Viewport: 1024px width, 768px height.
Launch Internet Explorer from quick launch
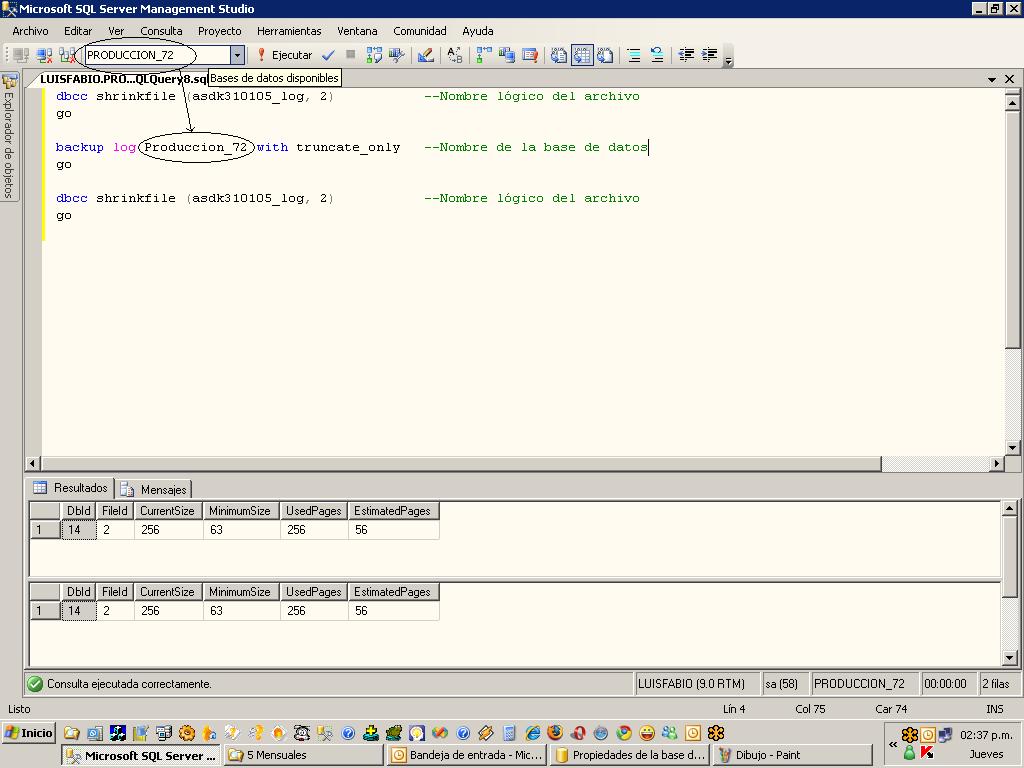(533, 733)
